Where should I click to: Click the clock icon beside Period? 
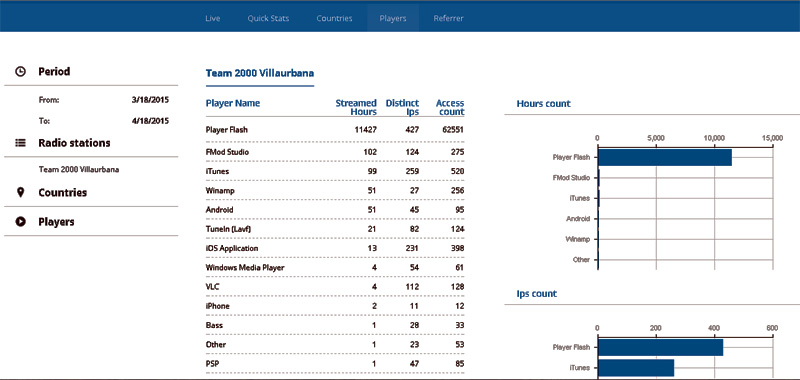pos(20,71)
